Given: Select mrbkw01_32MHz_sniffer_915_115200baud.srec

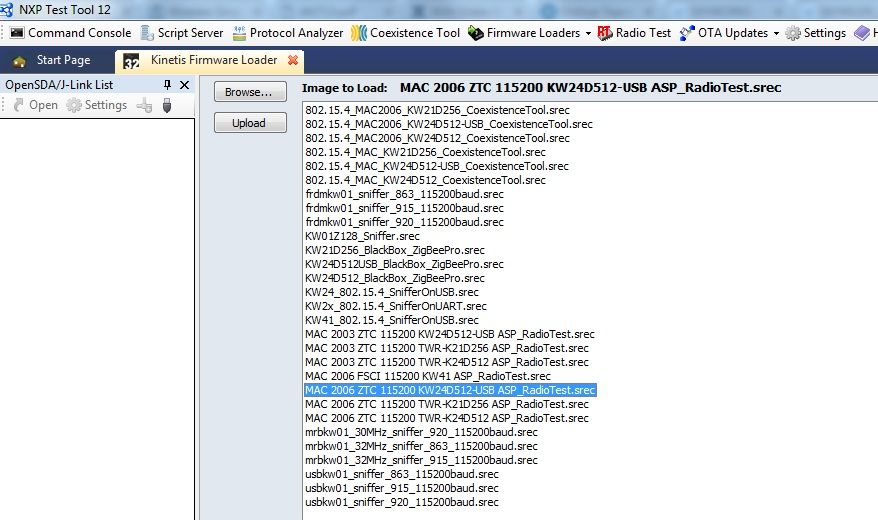Looking at the screenshot, I should (x=421, y=460).
